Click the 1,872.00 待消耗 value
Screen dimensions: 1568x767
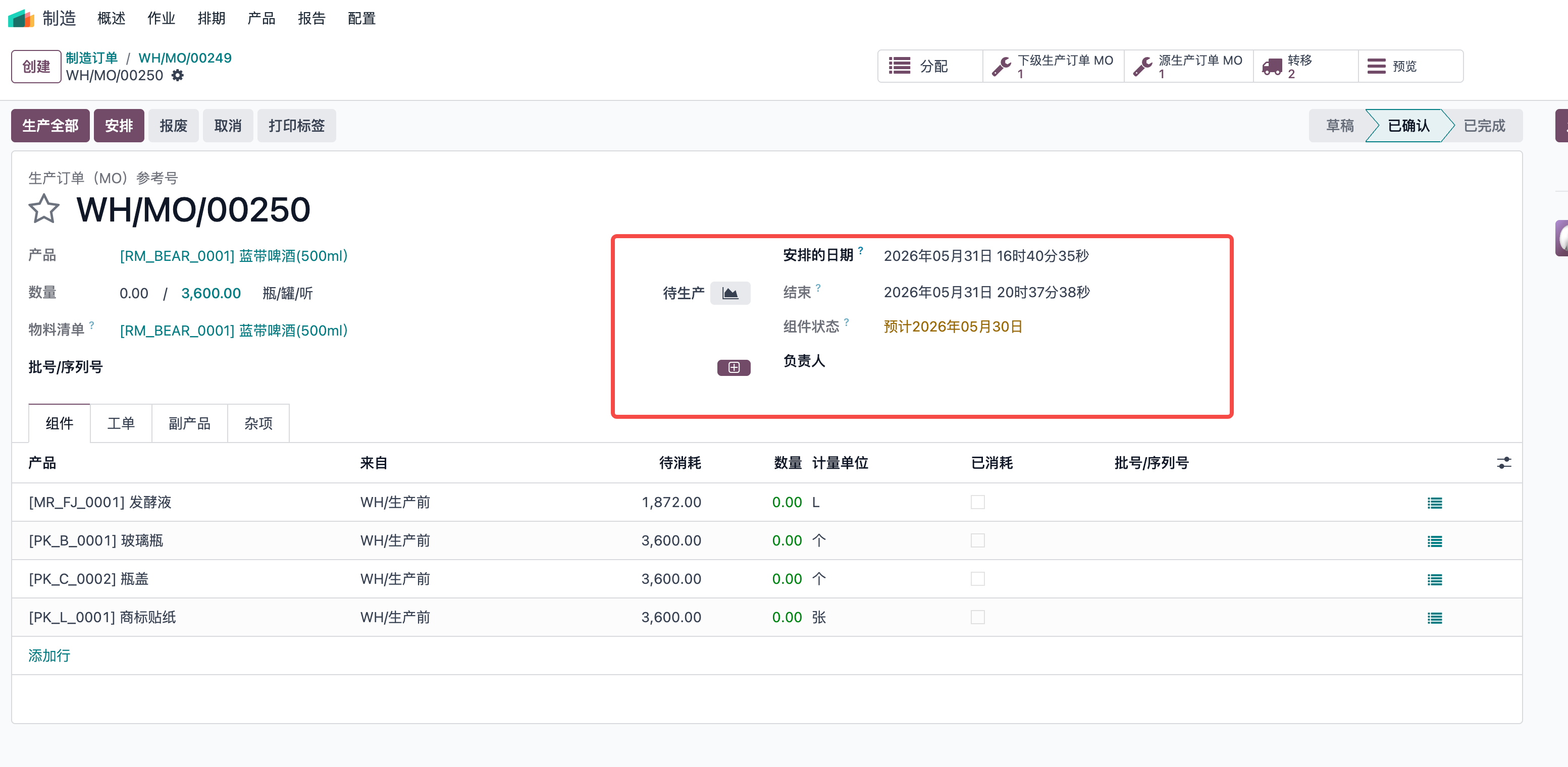[x=671, y=503]
